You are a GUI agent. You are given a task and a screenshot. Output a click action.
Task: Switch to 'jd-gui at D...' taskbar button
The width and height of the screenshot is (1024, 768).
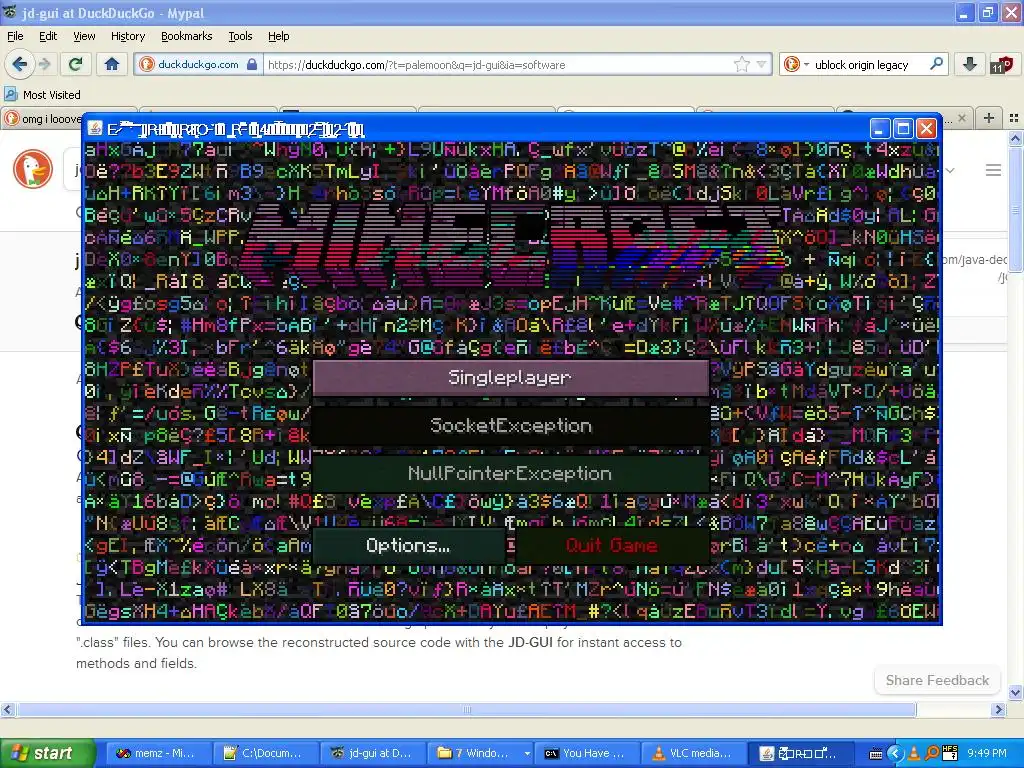374,753
